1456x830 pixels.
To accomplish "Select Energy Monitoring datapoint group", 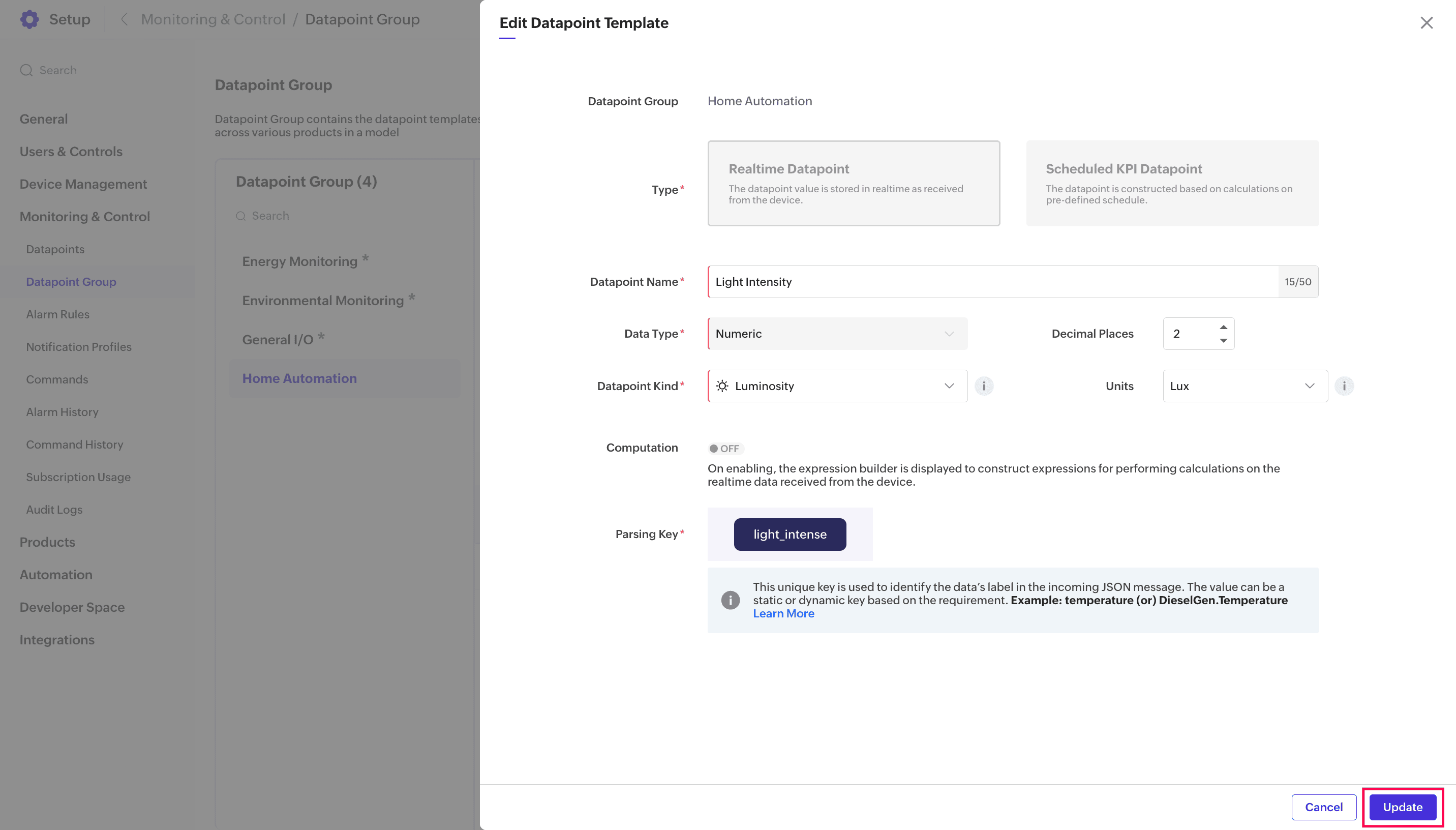I will click(x=299, y=261).
